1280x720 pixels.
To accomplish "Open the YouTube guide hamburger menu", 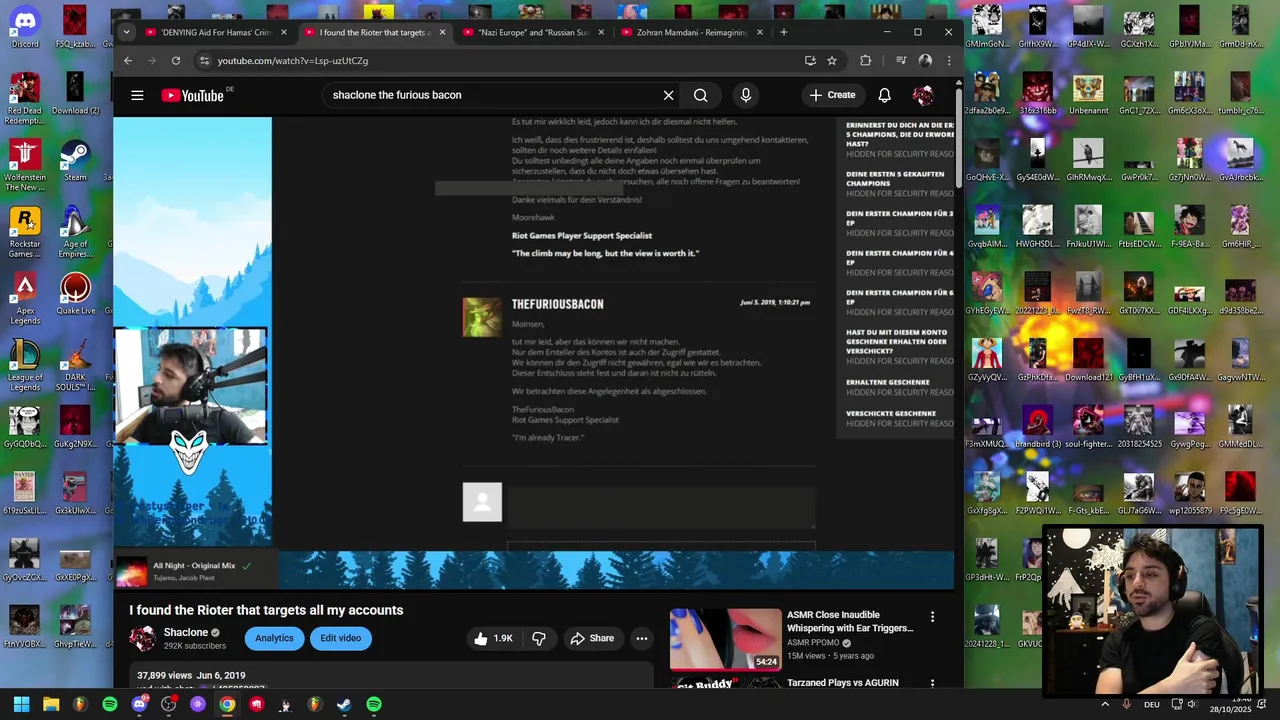I will click(137, 95).
